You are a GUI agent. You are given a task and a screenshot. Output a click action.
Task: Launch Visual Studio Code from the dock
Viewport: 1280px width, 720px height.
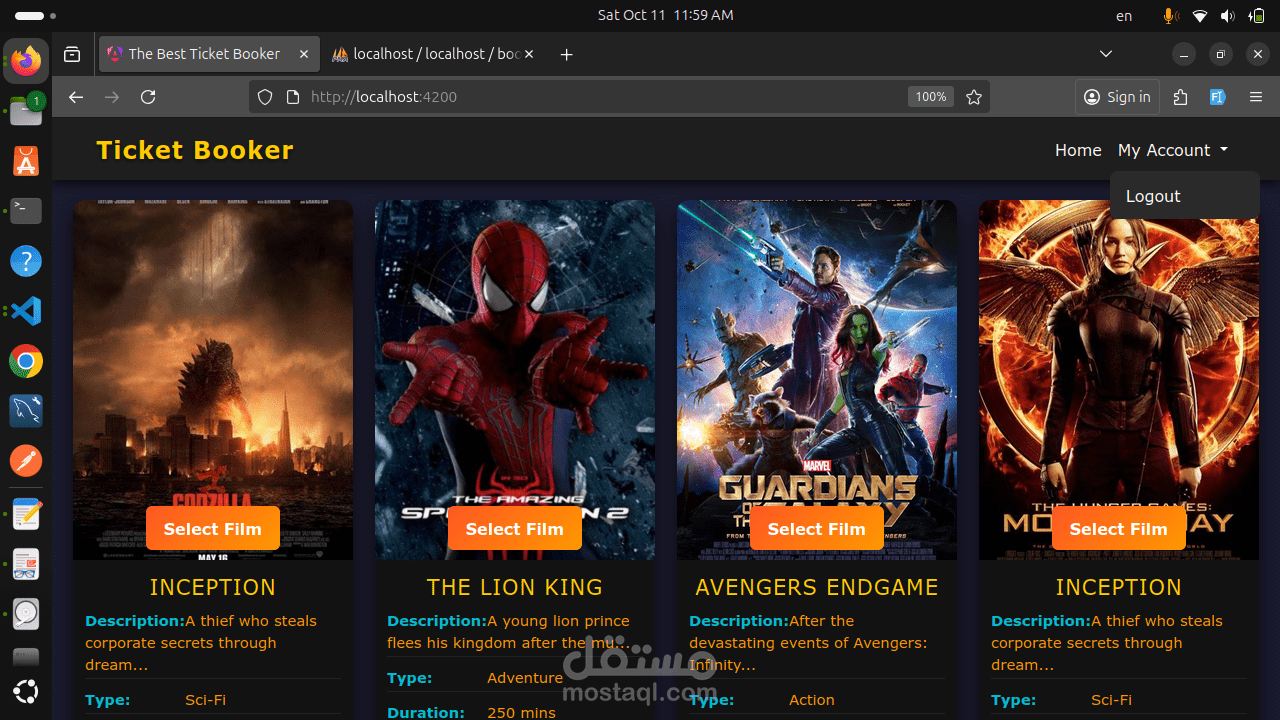(x=26, y=311)
